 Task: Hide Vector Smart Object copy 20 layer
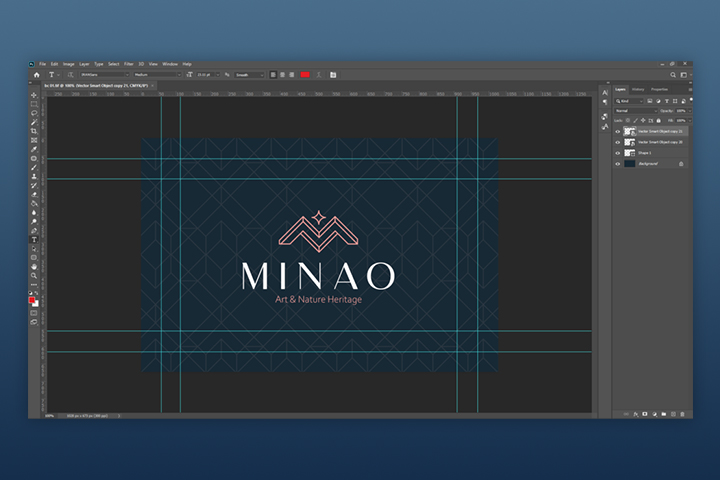[x=618, y=142]
